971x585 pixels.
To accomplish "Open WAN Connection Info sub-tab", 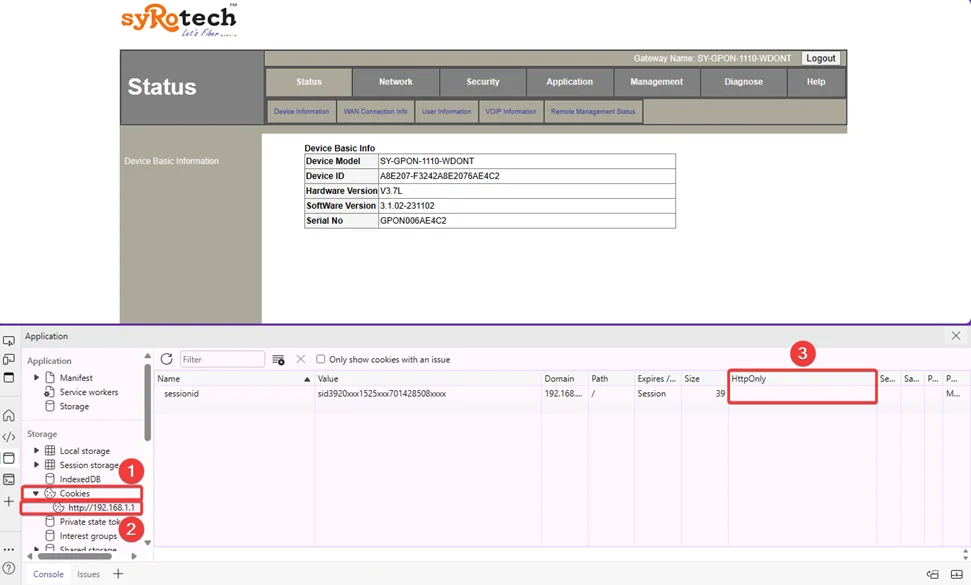I will click(375, 111).
